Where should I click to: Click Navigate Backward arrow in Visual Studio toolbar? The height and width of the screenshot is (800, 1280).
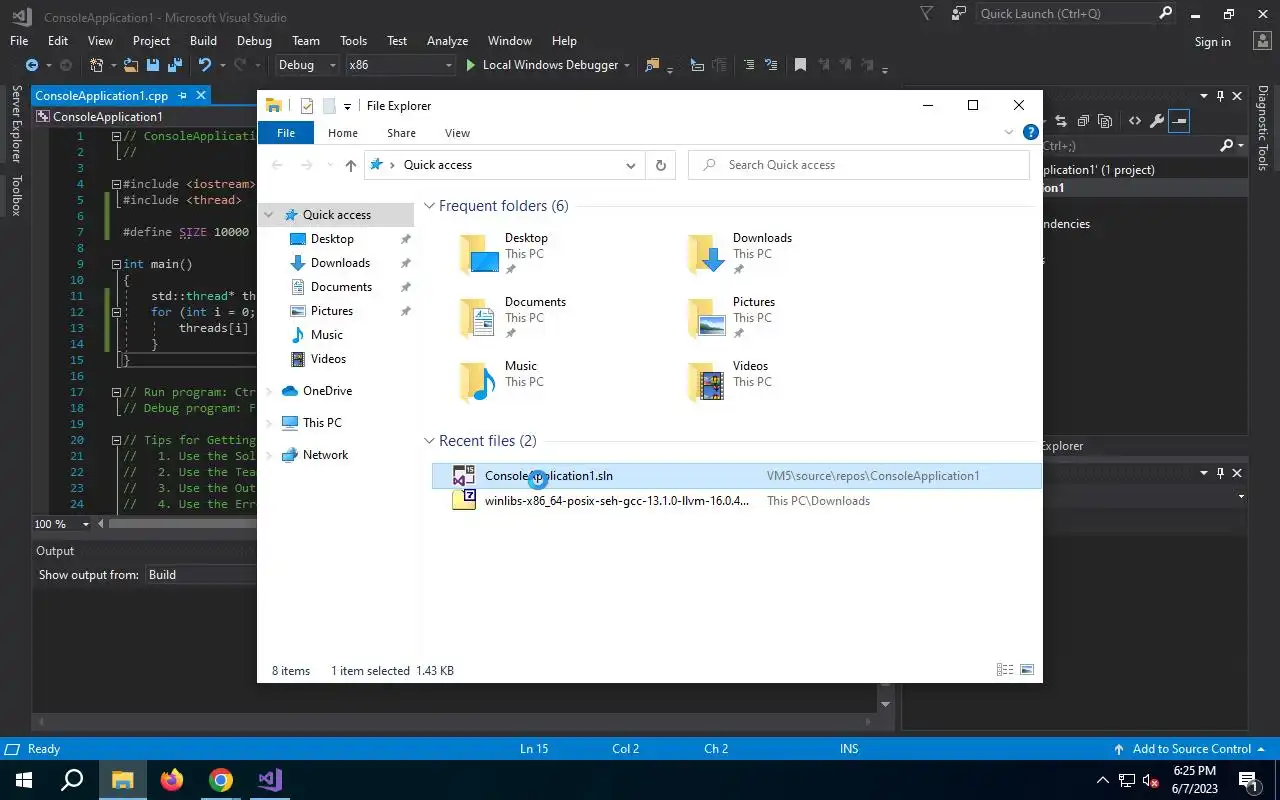[x=32, y=65]
